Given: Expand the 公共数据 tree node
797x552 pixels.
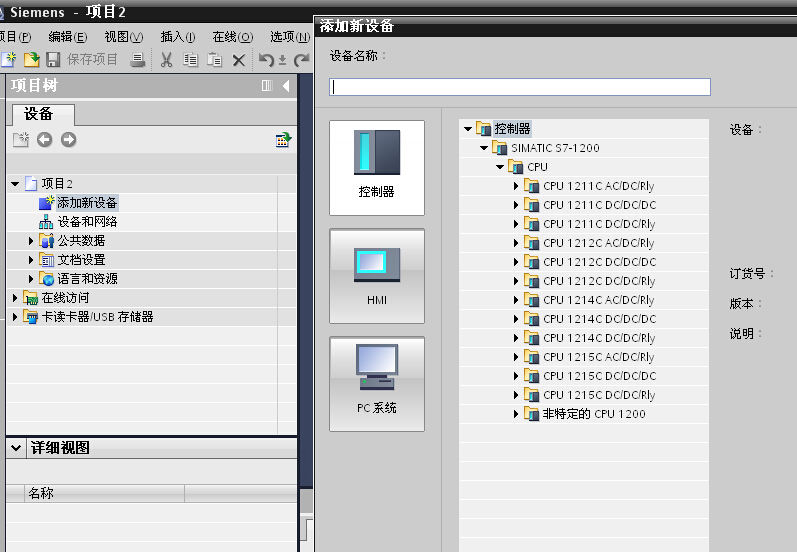Looking at the screenshot, I should point(30,241).
